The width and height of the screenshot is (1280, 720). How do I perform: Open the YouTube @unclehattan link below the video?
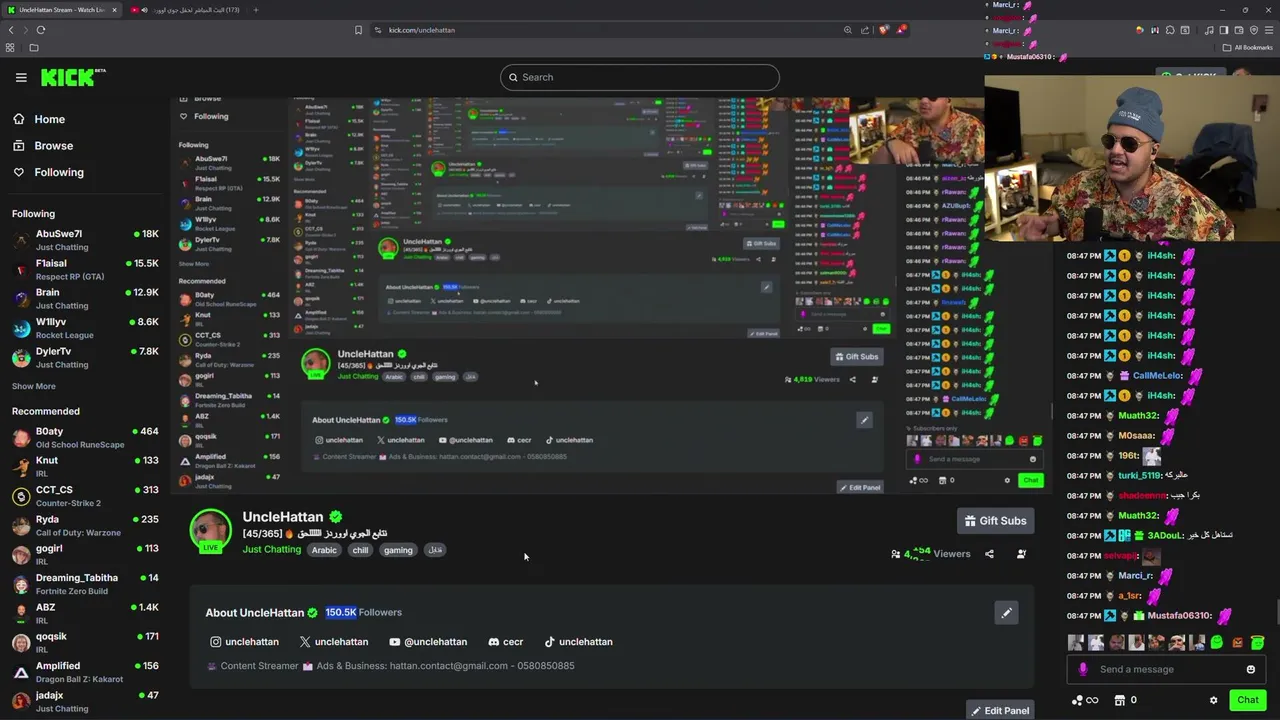[x=428, y=642]
